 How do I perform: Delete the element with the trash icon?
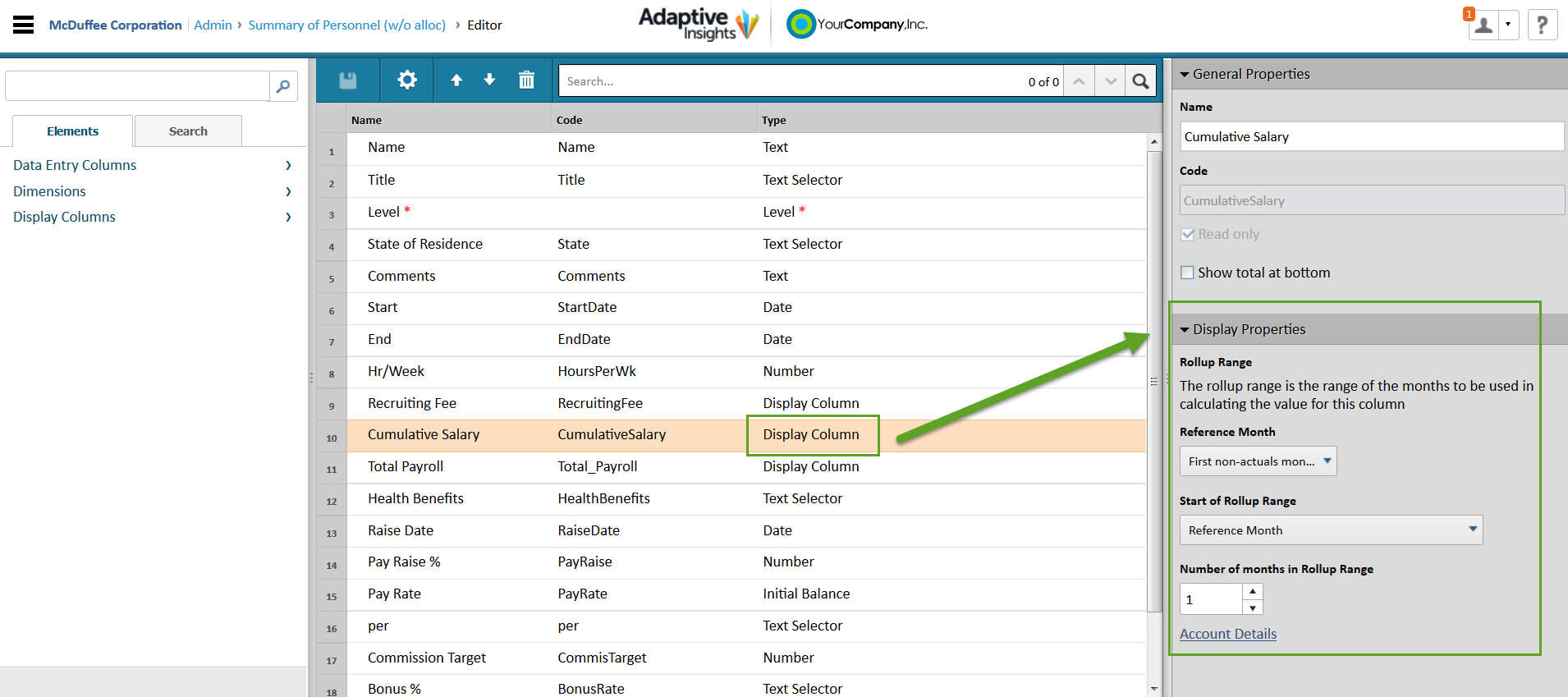coord(526,80)
